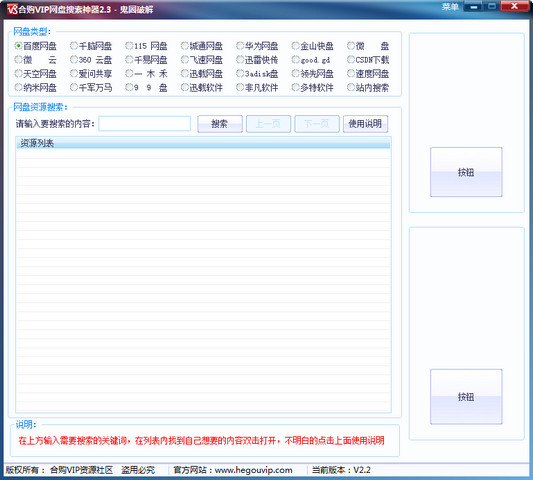Click the 资源列表 column header
The height and width of the screenshot is (480, 533).
coord(203,143)
